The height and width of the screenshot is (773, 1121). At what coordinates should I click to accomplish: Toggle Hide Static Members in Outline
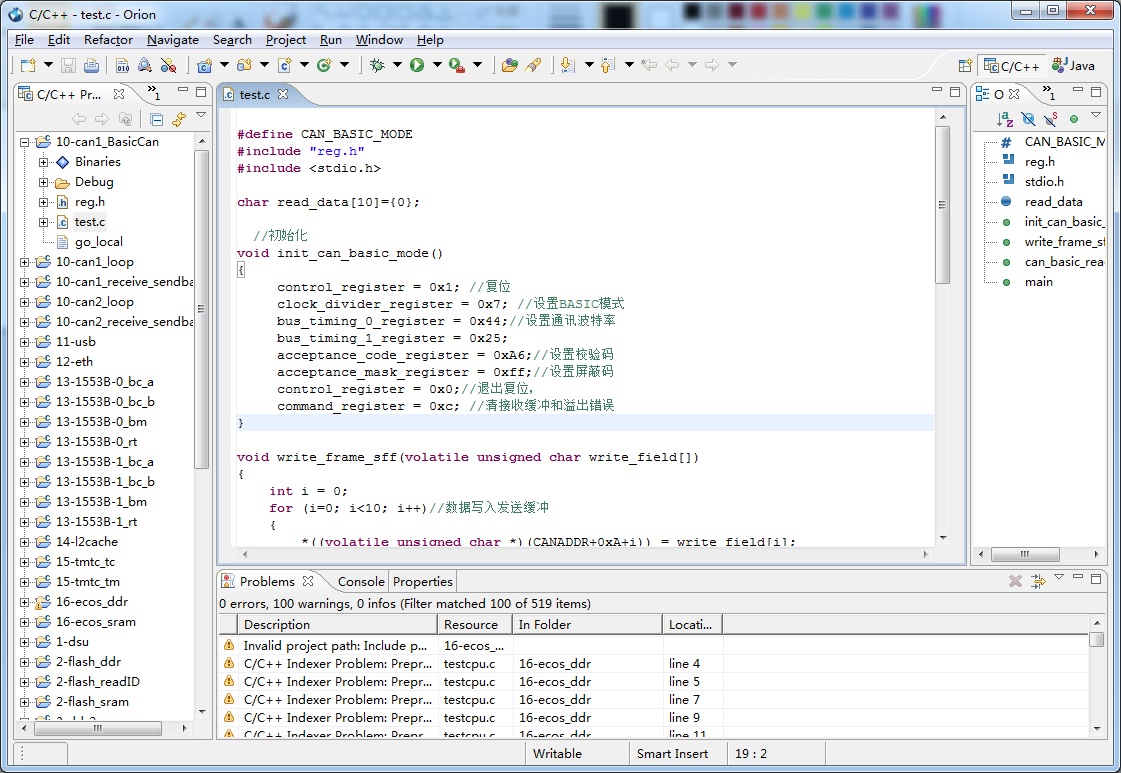pos(1051,119)
